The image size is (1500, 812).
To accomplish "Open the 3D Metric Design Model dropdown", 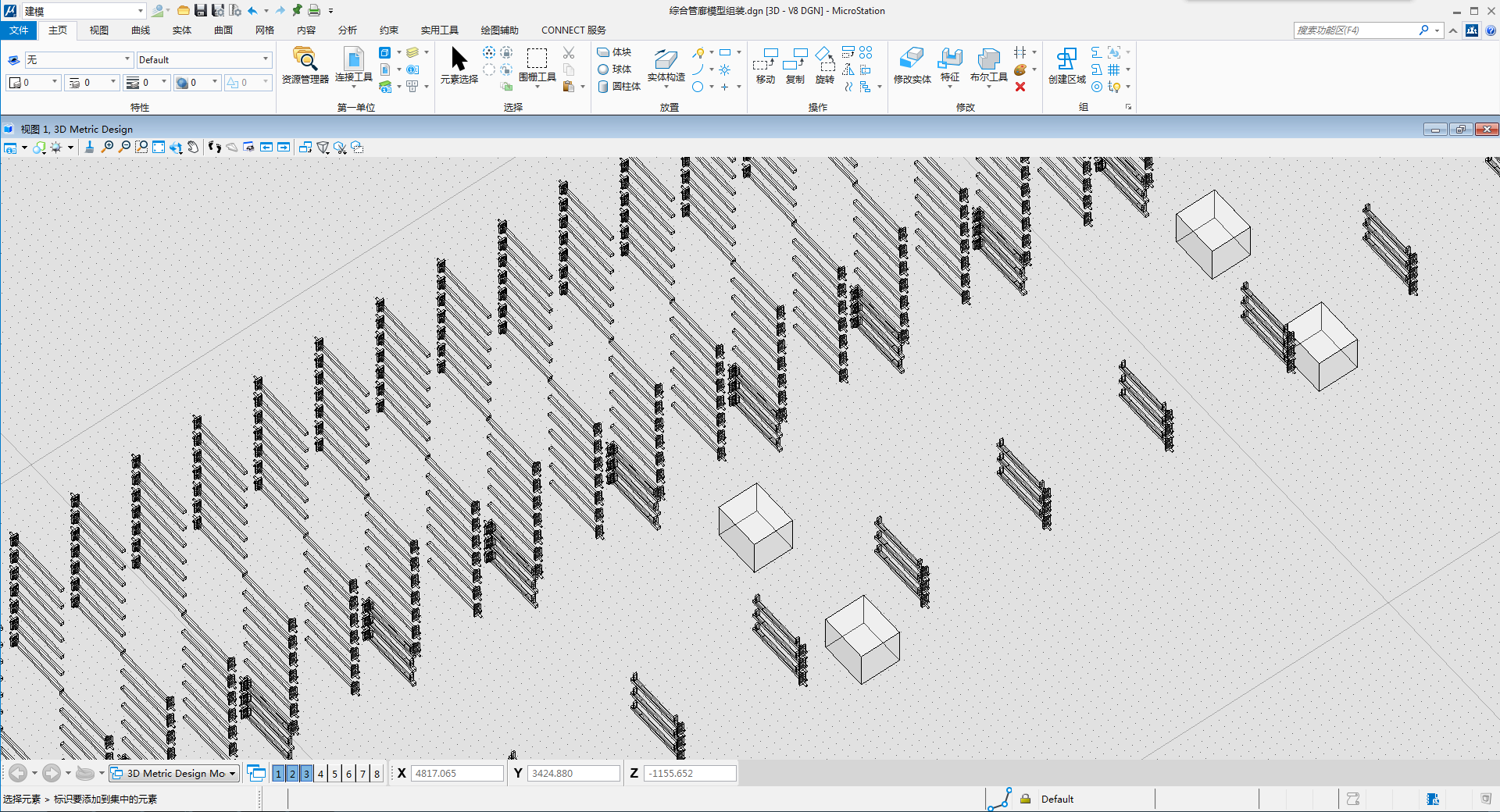I will [173, 773].
